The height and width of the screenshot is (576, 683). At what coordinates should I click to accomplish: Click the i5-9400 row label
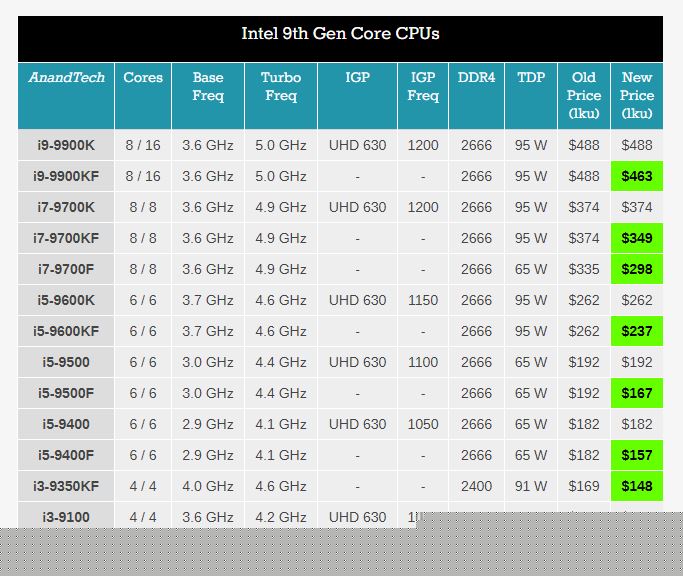tap(66, 424)
